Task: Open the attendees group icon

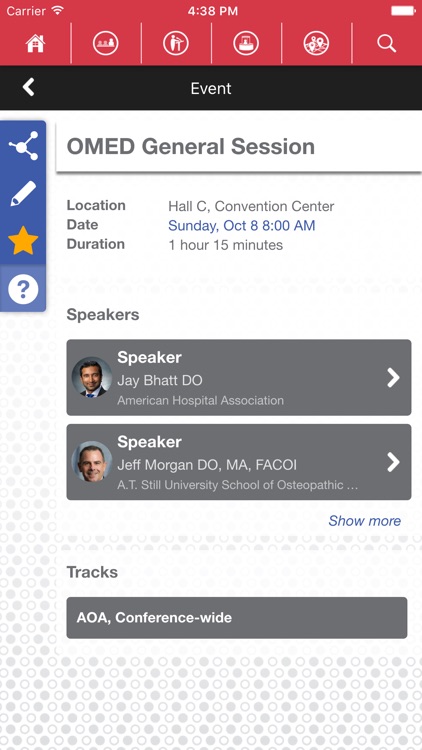Action: coord(106,44)
